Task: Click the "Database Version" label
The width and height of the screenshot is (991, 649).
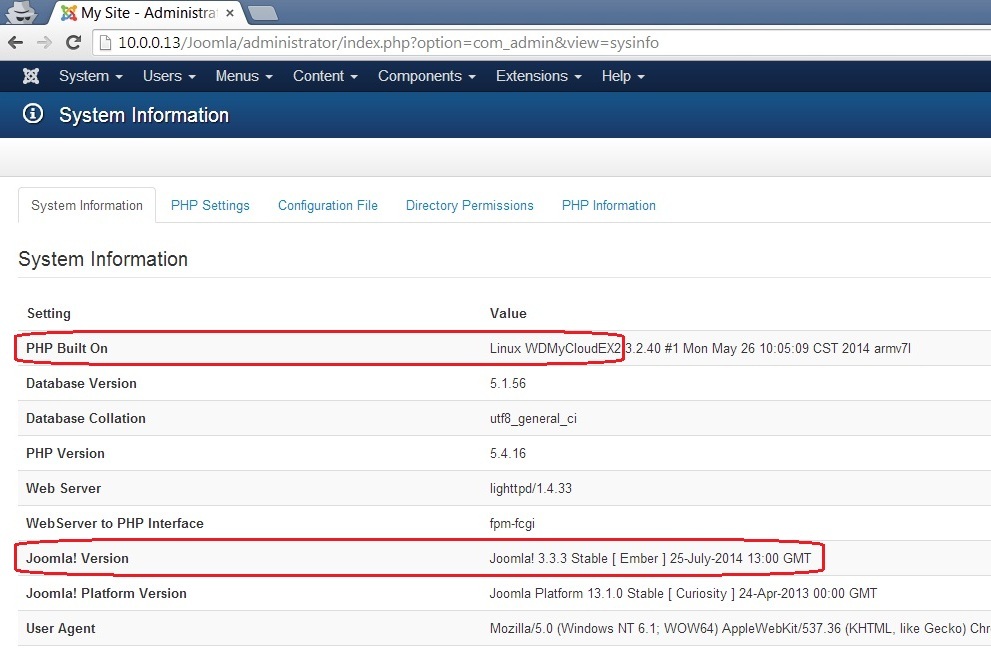Action: point(82,384)
